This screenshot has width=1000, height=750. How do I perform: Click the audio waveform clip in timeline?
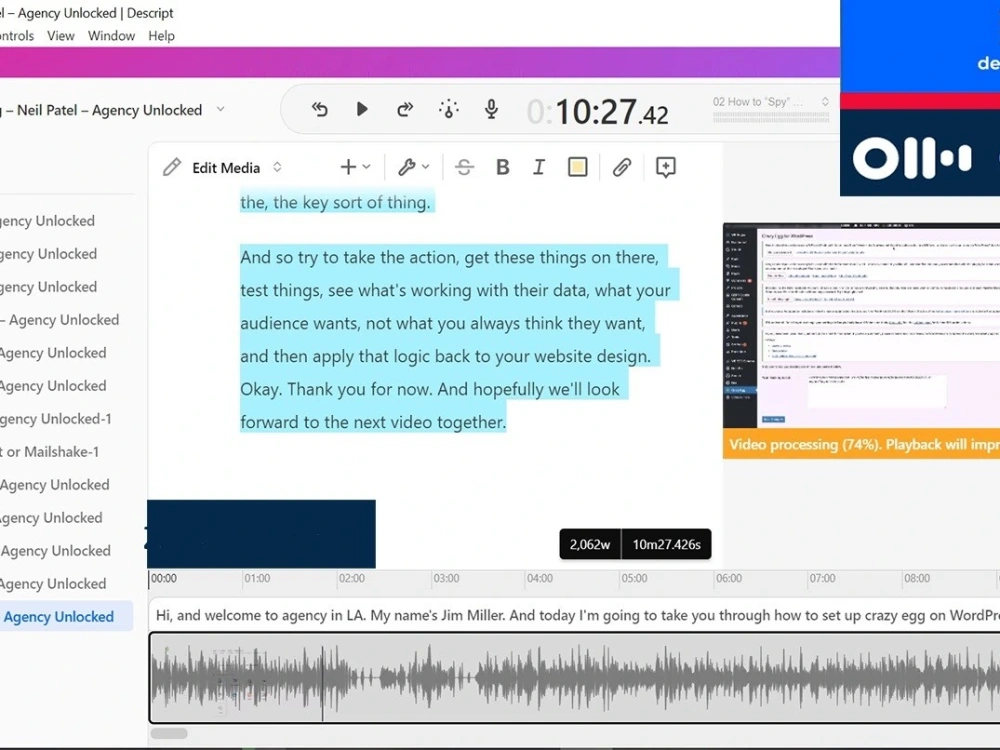click(574, 678)
